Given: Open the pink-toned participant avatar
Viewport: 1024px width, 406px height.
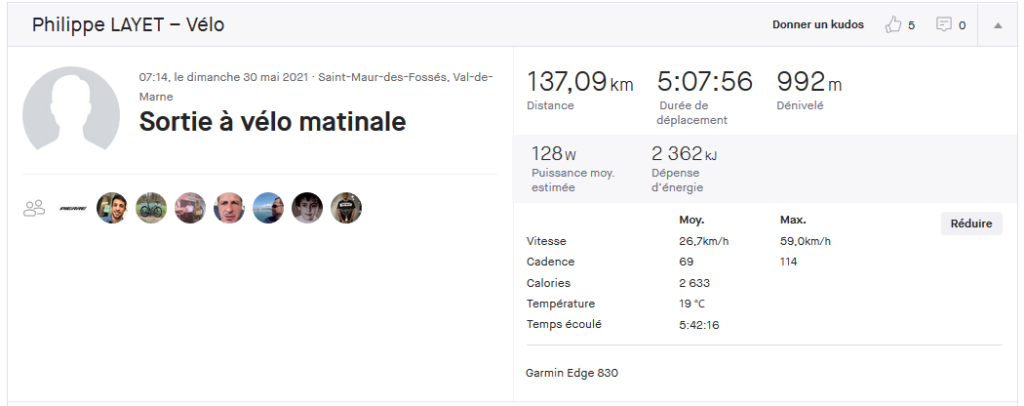Looking at the screenshot, I should 190,208.
